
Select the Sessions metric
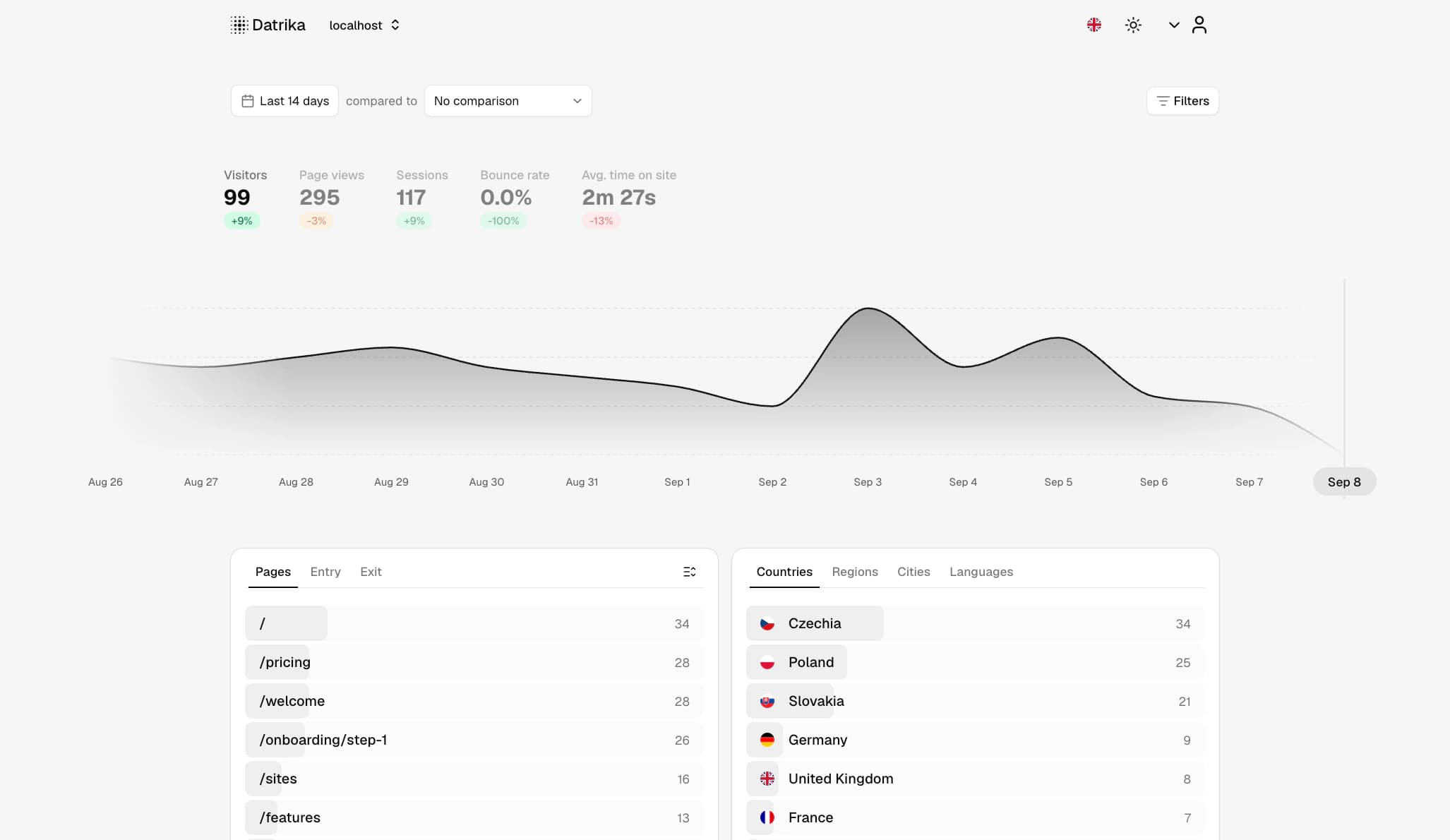tap(422, 198)
